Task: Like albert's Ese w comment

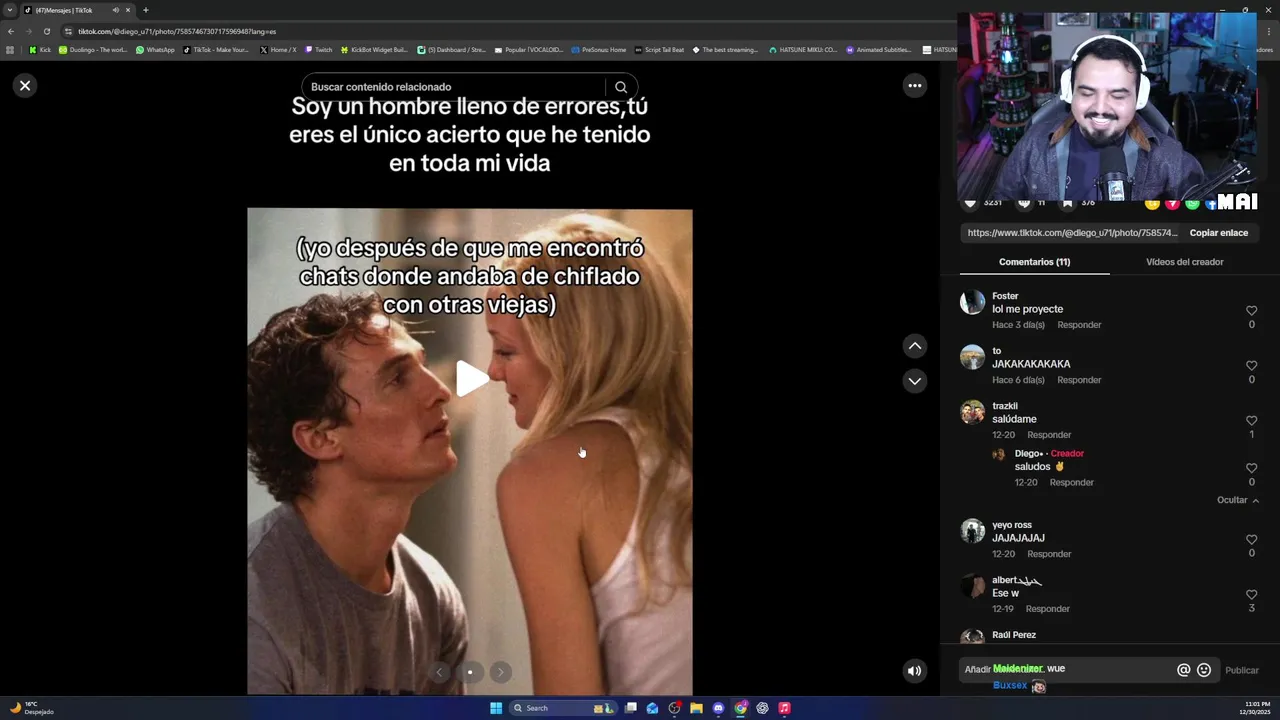Action: pyautogui.click(x=1251, y=595)
